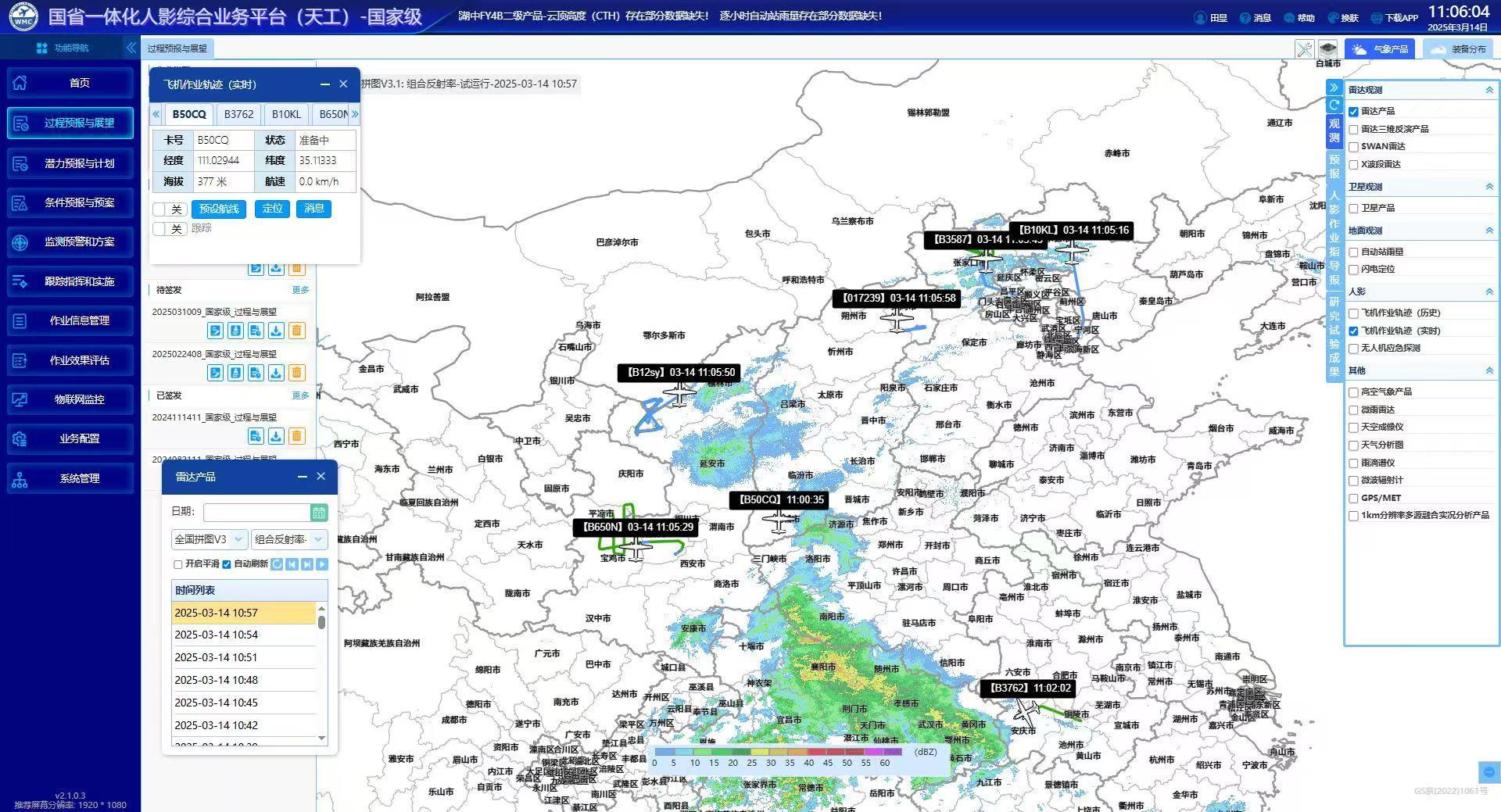Select 2025-03-14 10:48 in time list
Screen dimensions: 1501x812
(x=216, y=680)
